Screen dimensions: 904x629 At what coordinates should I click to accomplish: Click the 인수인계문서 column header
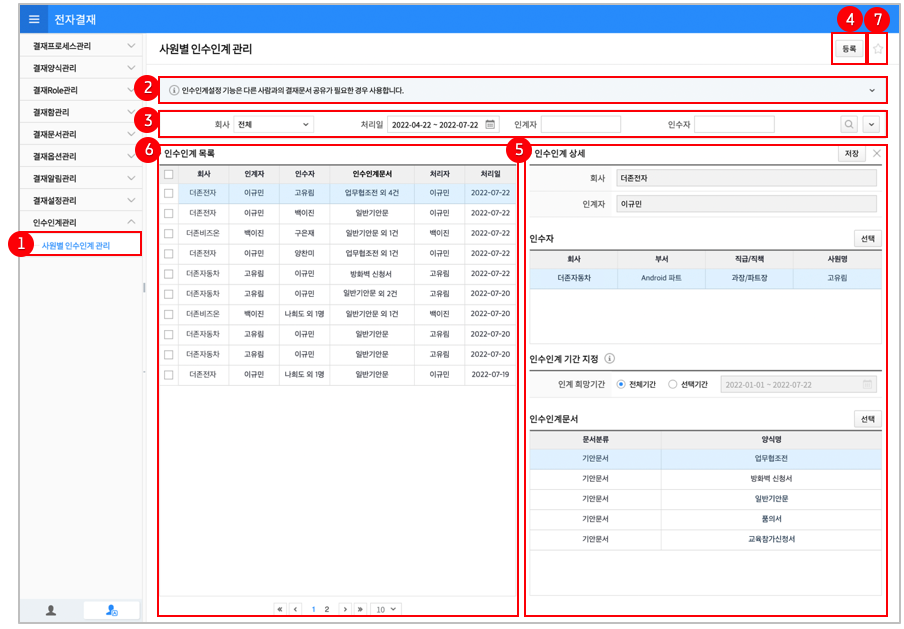click(372, 174)
